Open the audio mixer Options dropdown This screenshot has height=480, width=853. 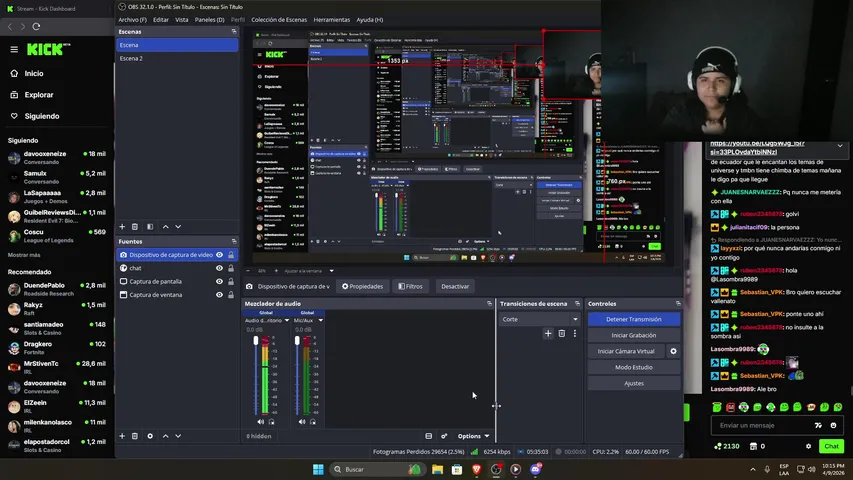[x=473, y=436]
